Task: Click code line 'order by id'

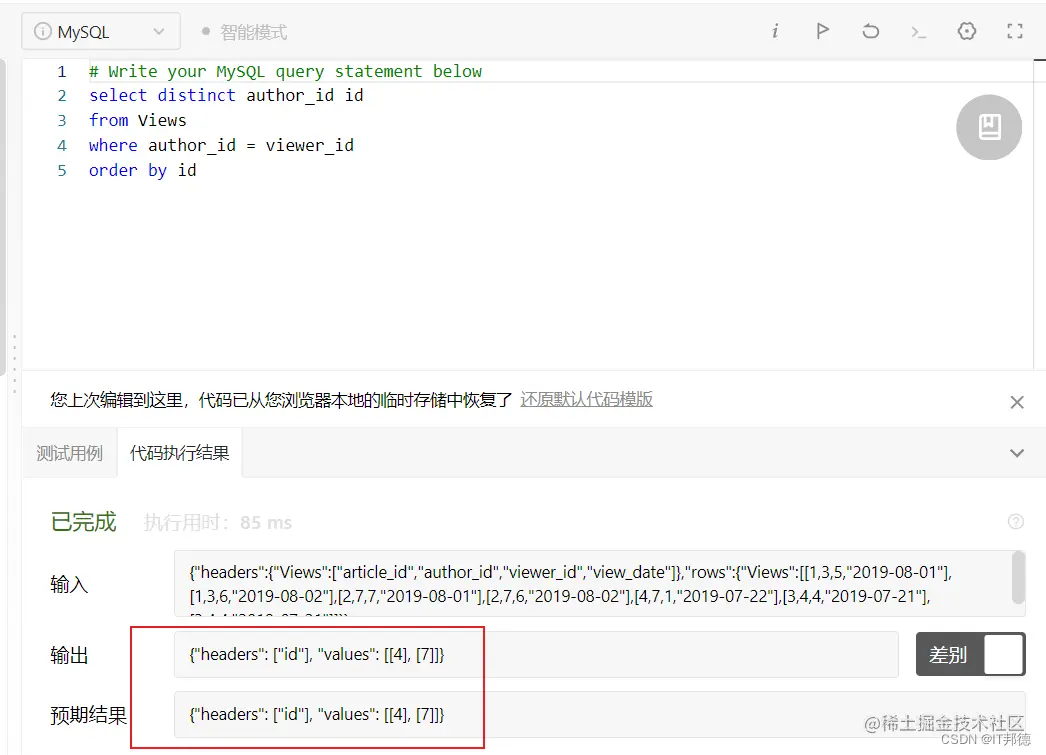Action: point(143,170)
